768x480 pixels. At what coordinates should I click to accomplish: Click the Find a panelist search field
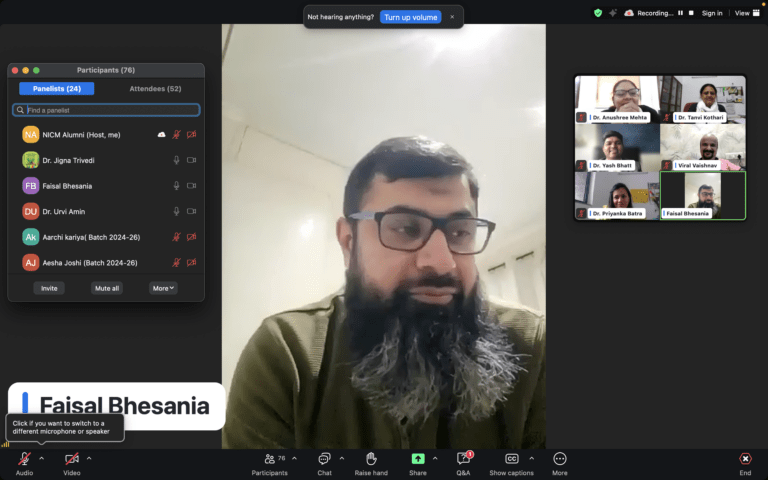pos(106,110)
